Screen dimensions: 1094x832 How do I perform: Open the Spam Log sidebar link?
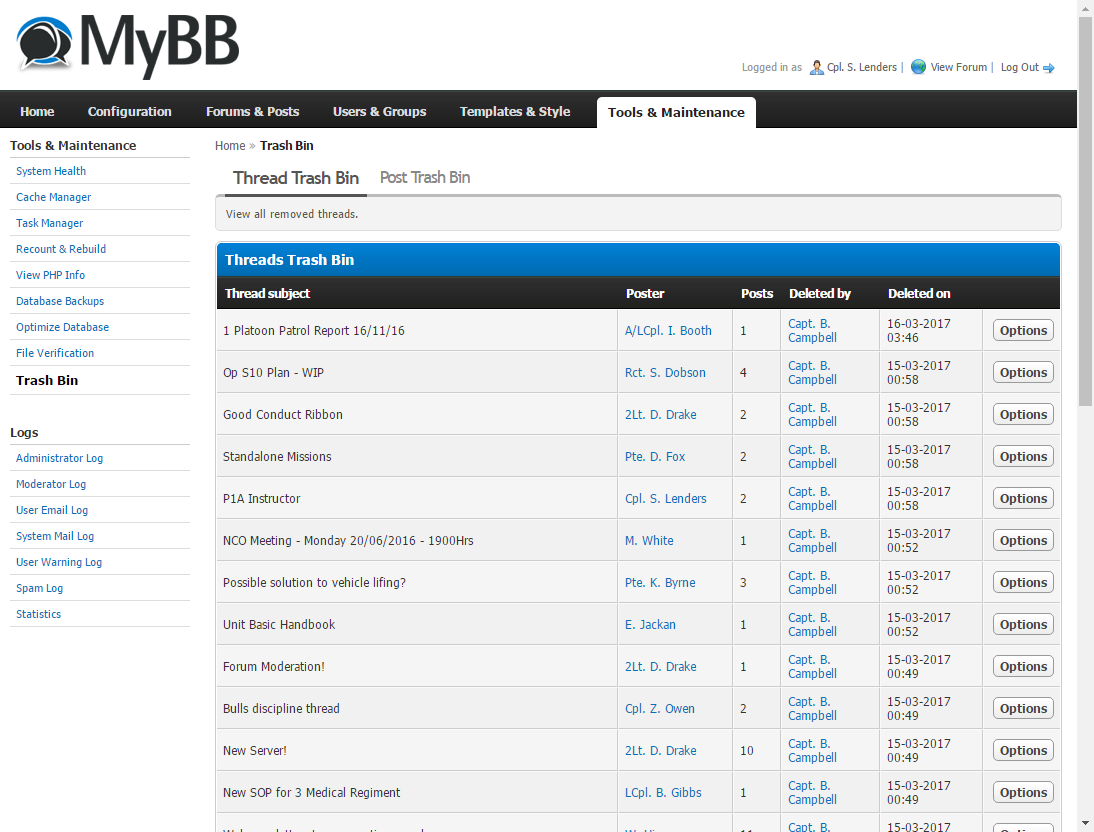(x=39, y=588)
